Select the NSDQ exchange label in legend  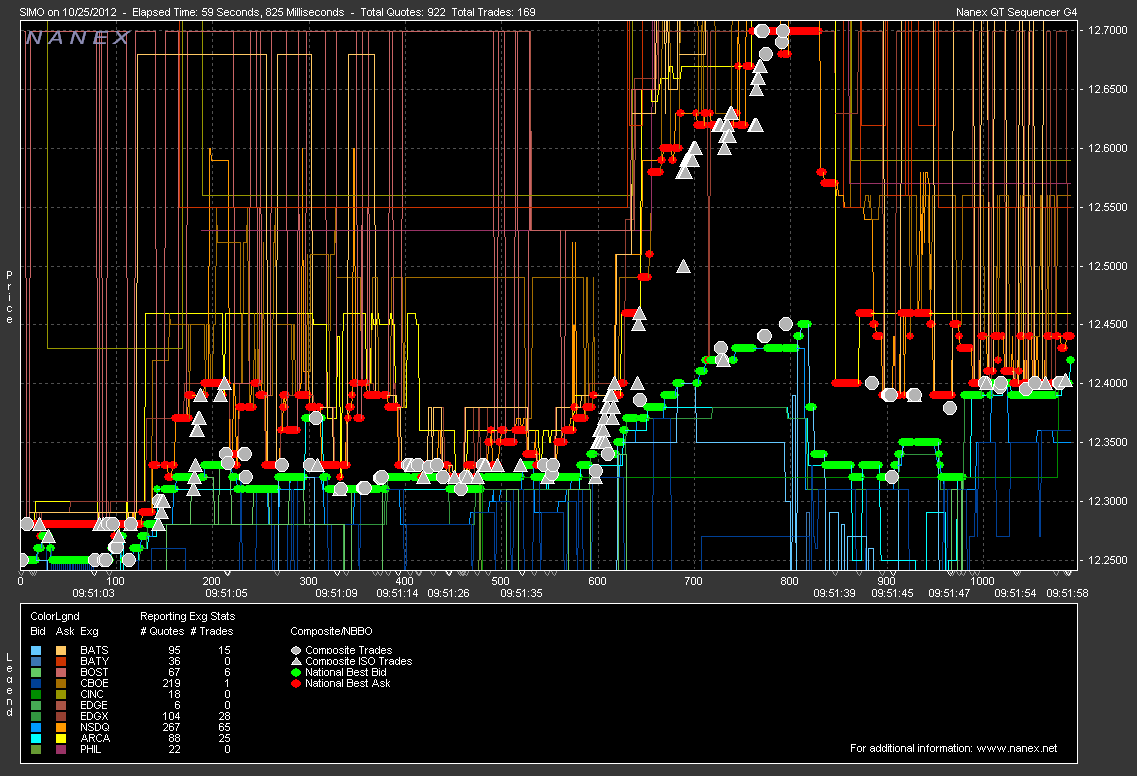[x=96, y=727]
